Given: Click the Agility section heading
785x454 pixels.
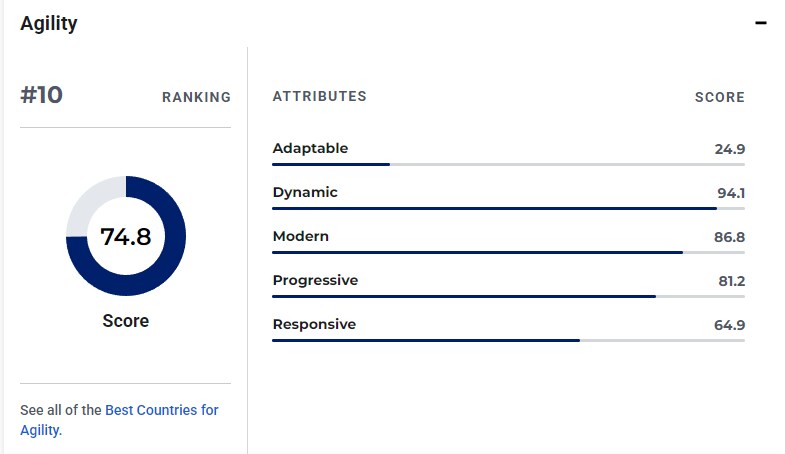Looking at the screenshot, I should 49,24.
